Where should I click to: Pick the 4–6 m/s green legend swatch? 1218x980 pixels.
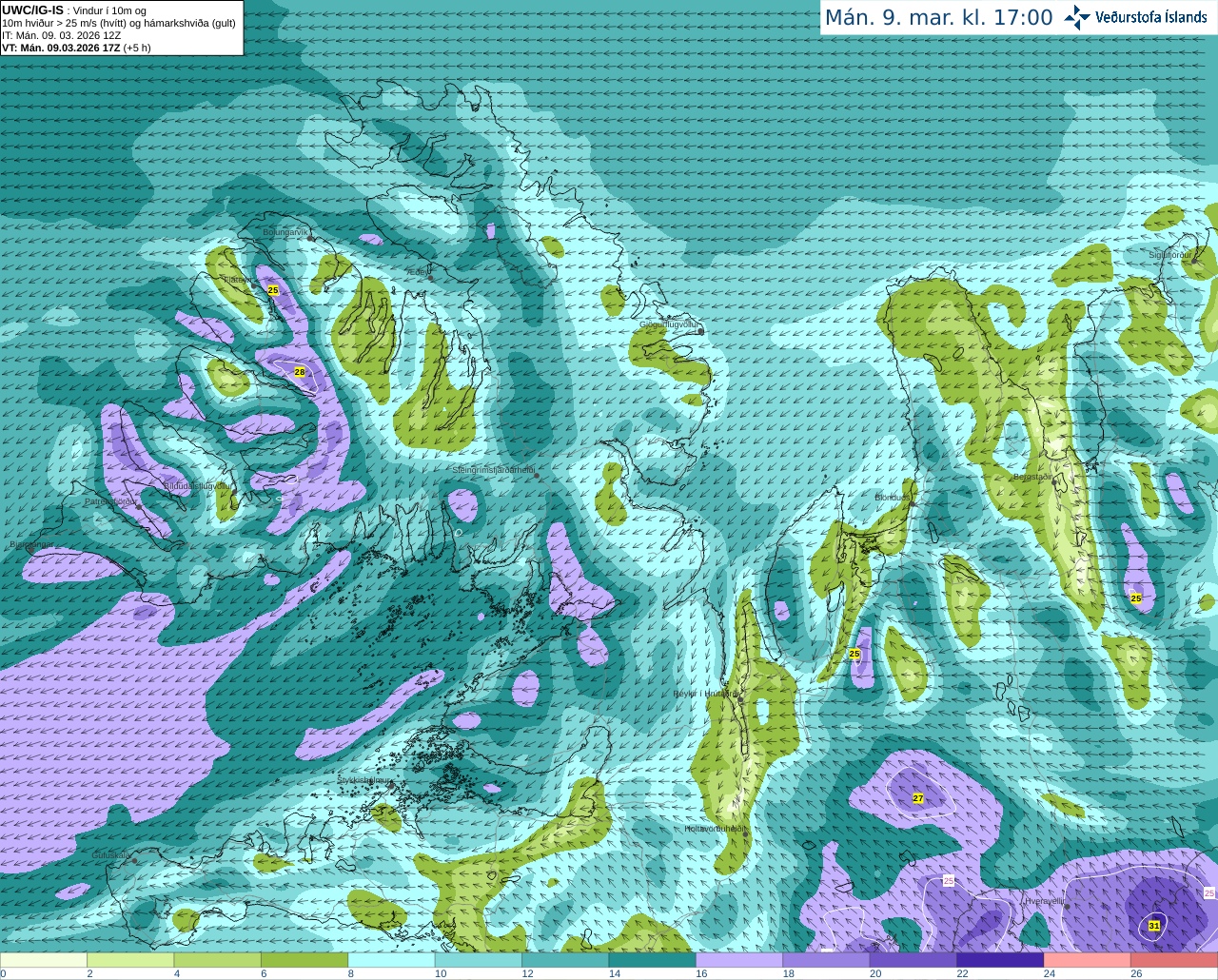click(218, 960)
